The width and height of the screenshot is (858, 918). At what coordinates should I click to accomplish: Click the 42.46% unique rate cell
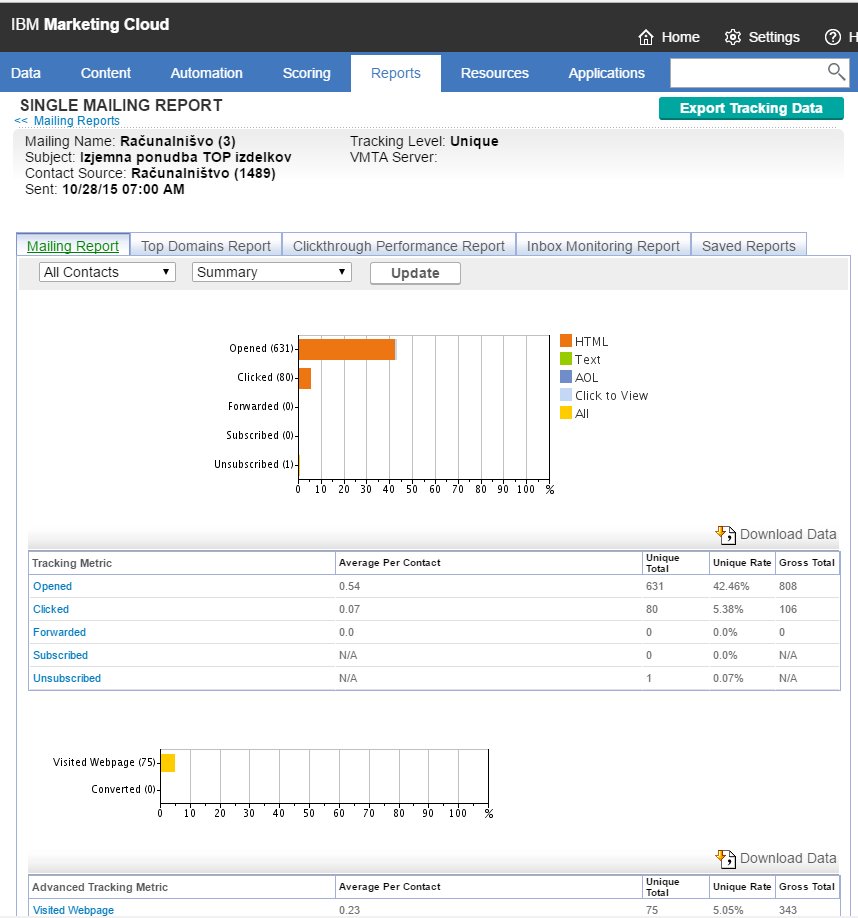pyautogui.click(x=731, y=586)
